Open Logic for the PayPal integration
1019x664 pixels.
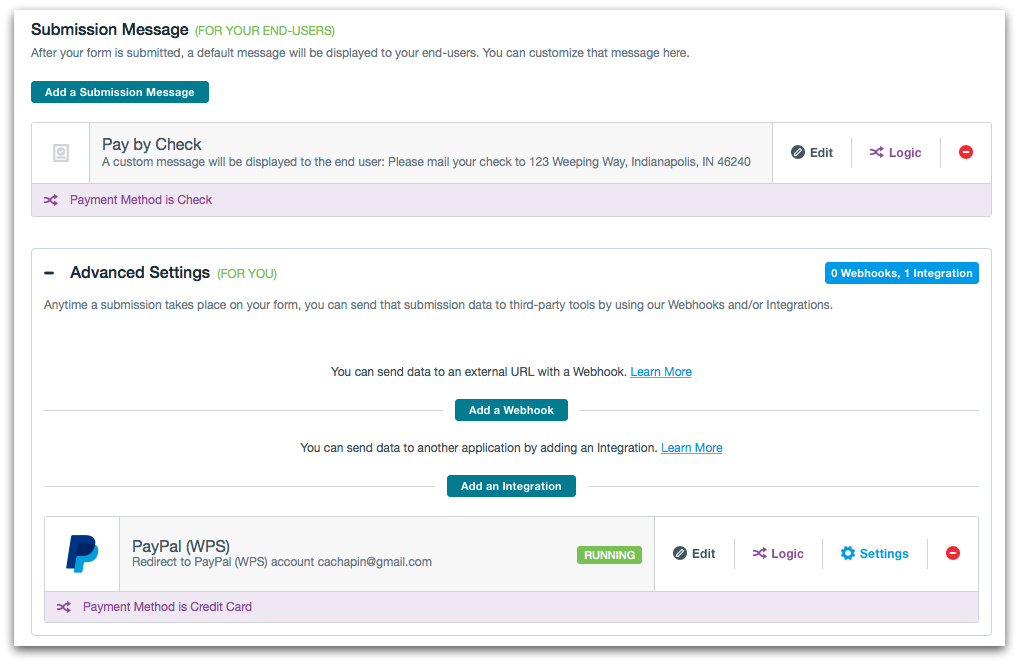778,553
